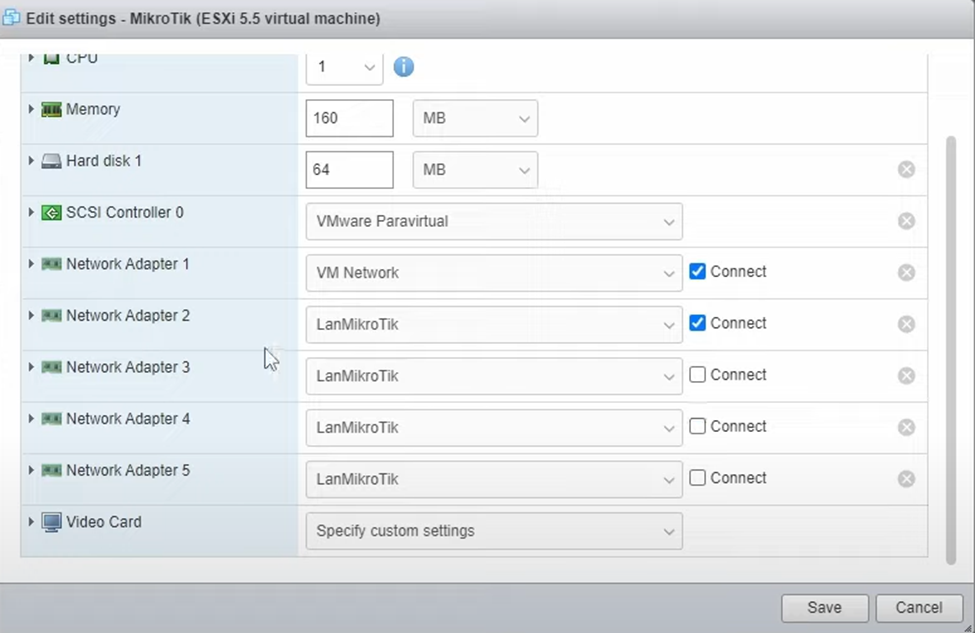Click the Memory chip icon

click(51, 110)
